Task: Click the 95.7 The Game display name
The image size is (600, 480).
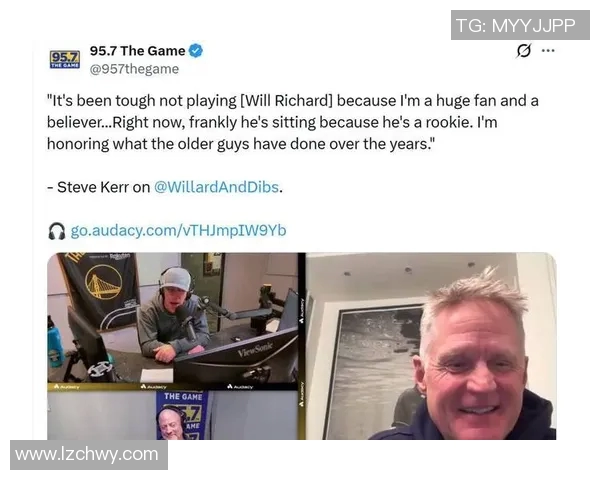Action: (x=137, y=51)
